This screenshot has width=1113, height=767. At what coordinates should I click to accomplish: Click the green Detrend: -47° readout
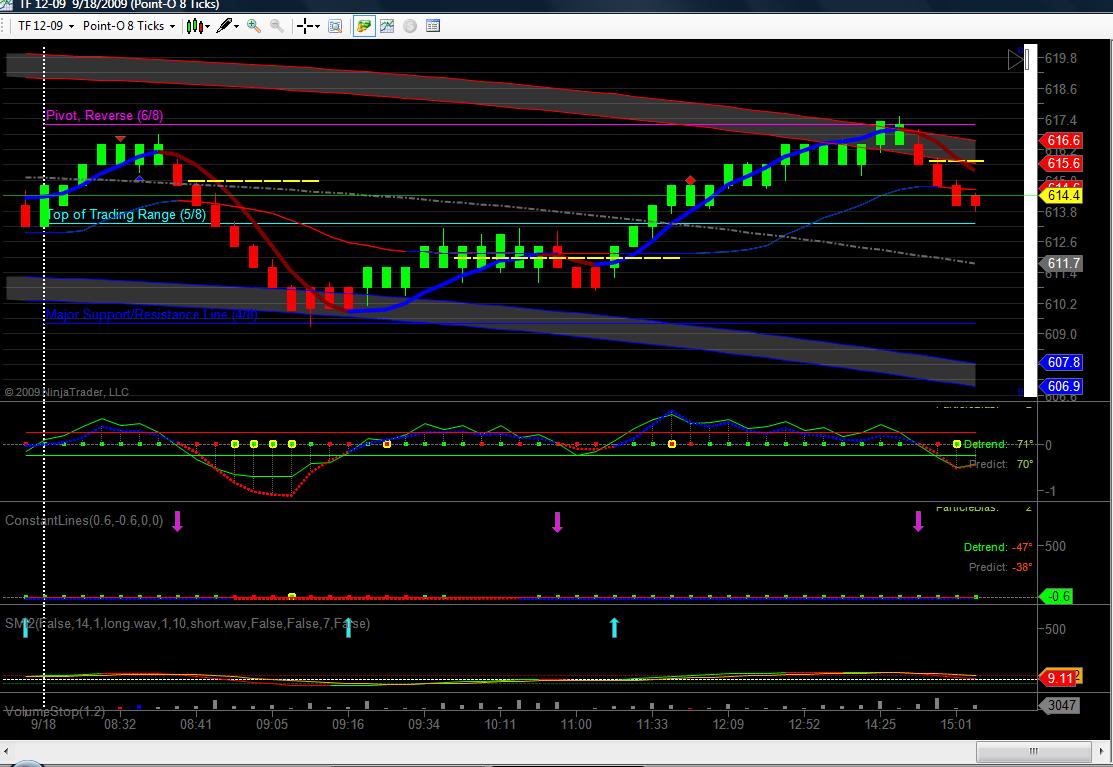(998, 547)
